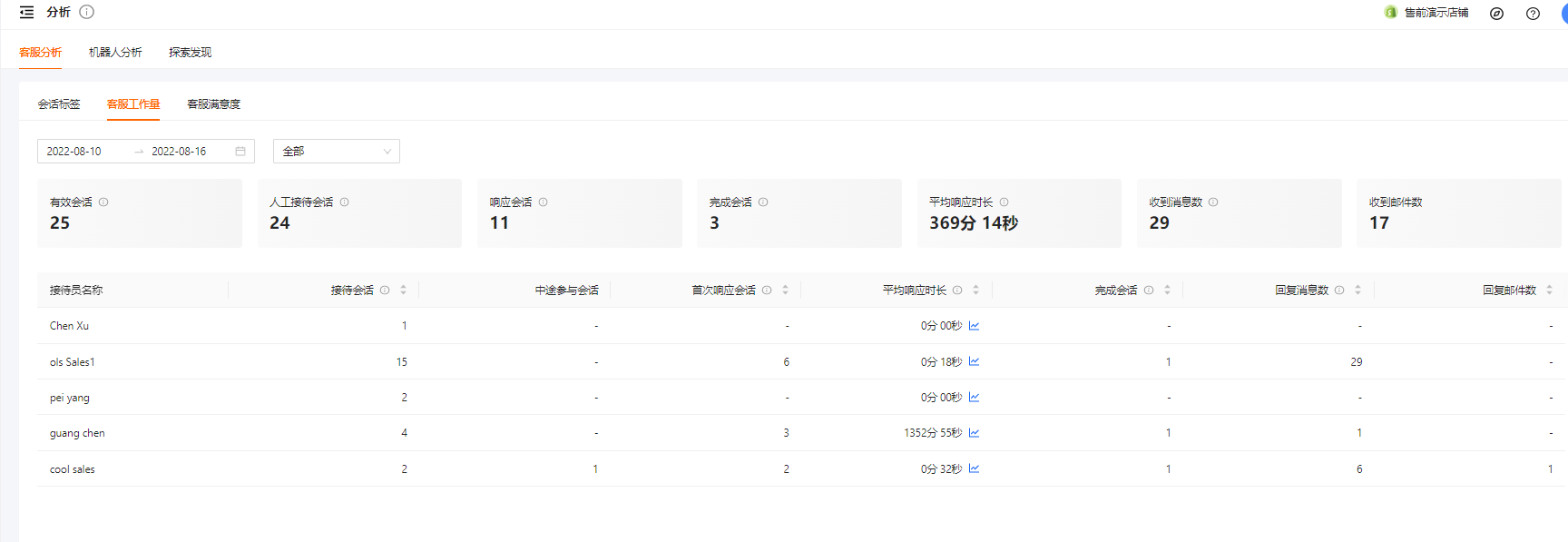
Task: Open the help question mark icon
Action: tap(1533, 14)
